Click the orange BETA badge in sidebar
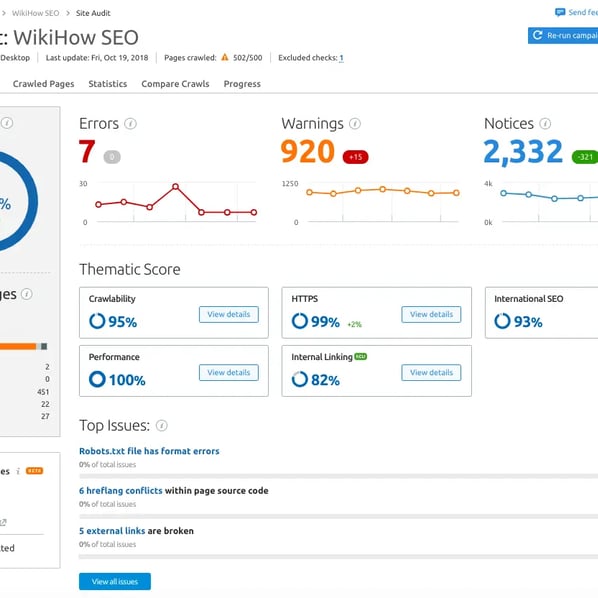This screenshot has height=598, width=598. [34, 471]
